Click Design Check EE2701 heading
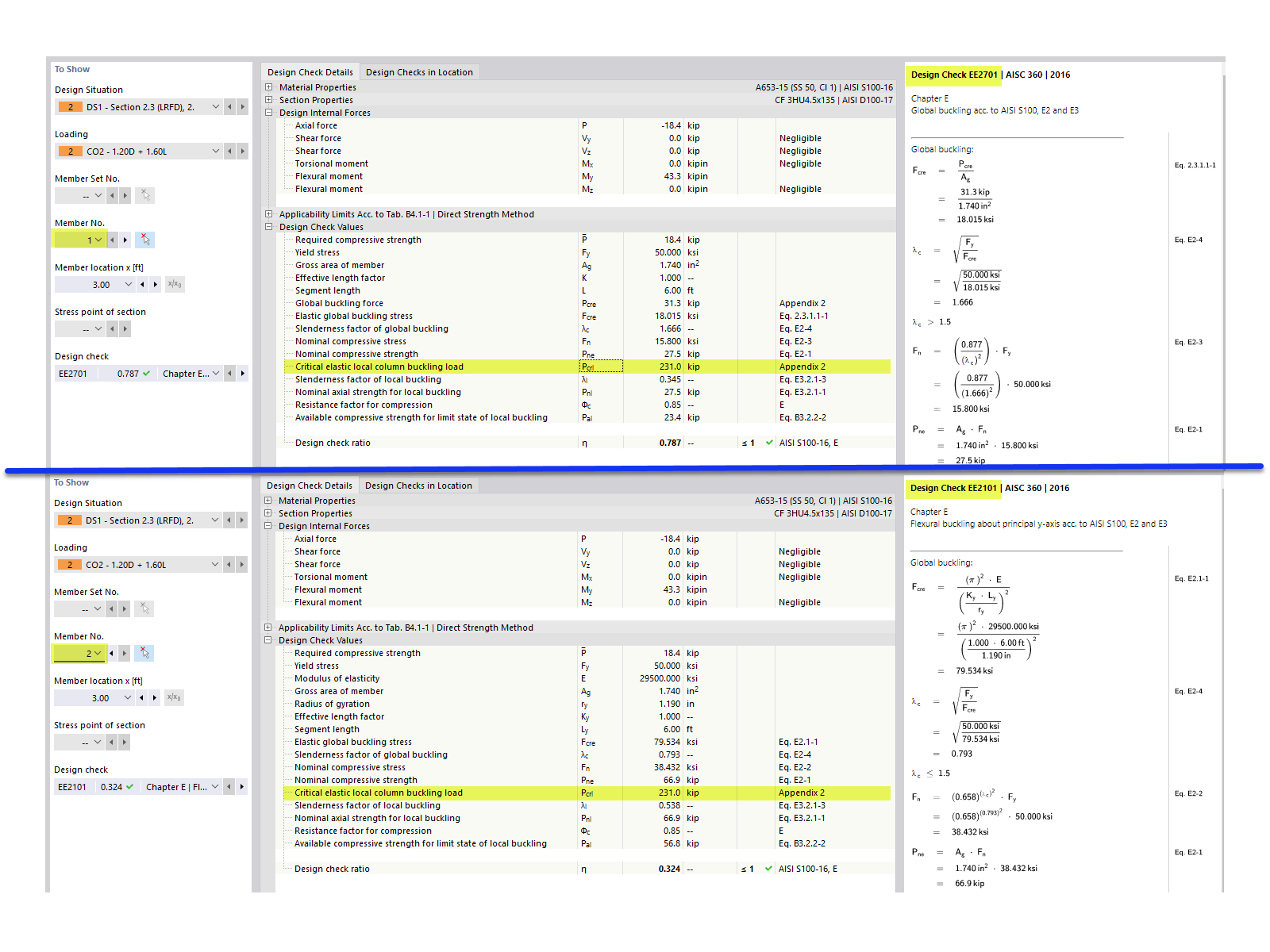1270x952 pixels. click(x=954, y=75)
